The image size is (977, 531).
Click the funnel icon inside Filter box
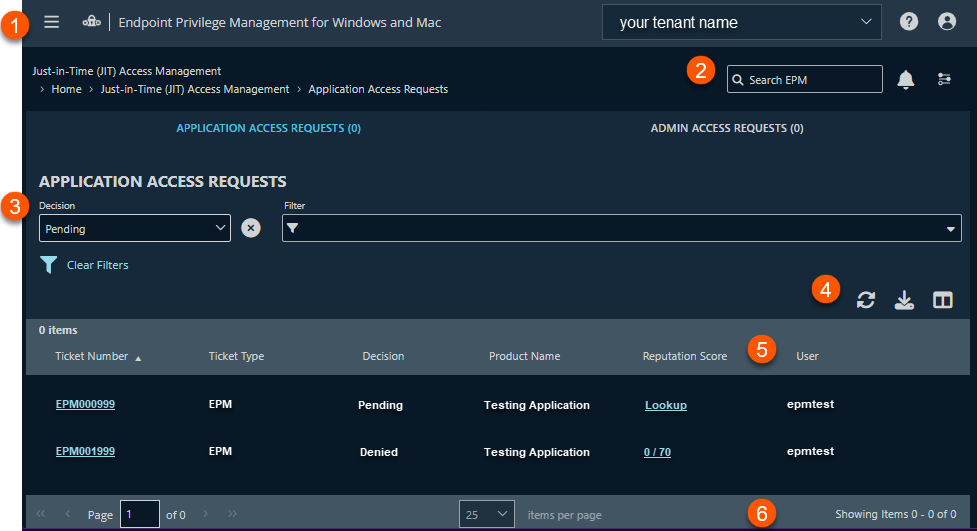click(292, 228)
